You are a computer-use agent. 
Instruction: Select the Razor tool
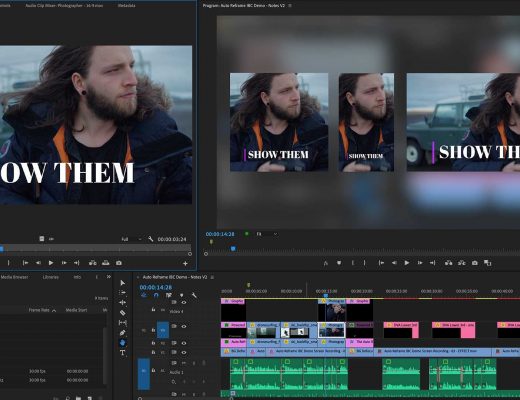(x=123, y=313)
